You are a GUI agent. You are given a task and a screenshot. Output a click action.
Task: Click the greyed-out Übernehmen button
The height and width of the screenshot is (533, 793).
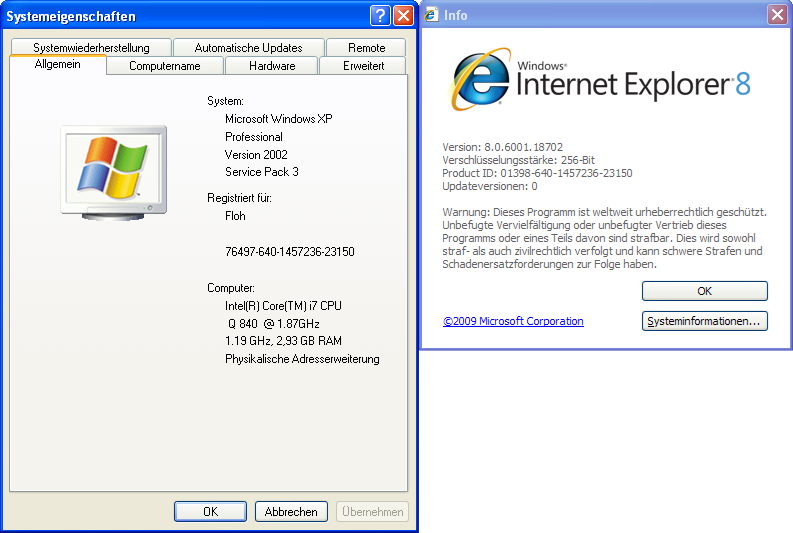click(373, 511)
